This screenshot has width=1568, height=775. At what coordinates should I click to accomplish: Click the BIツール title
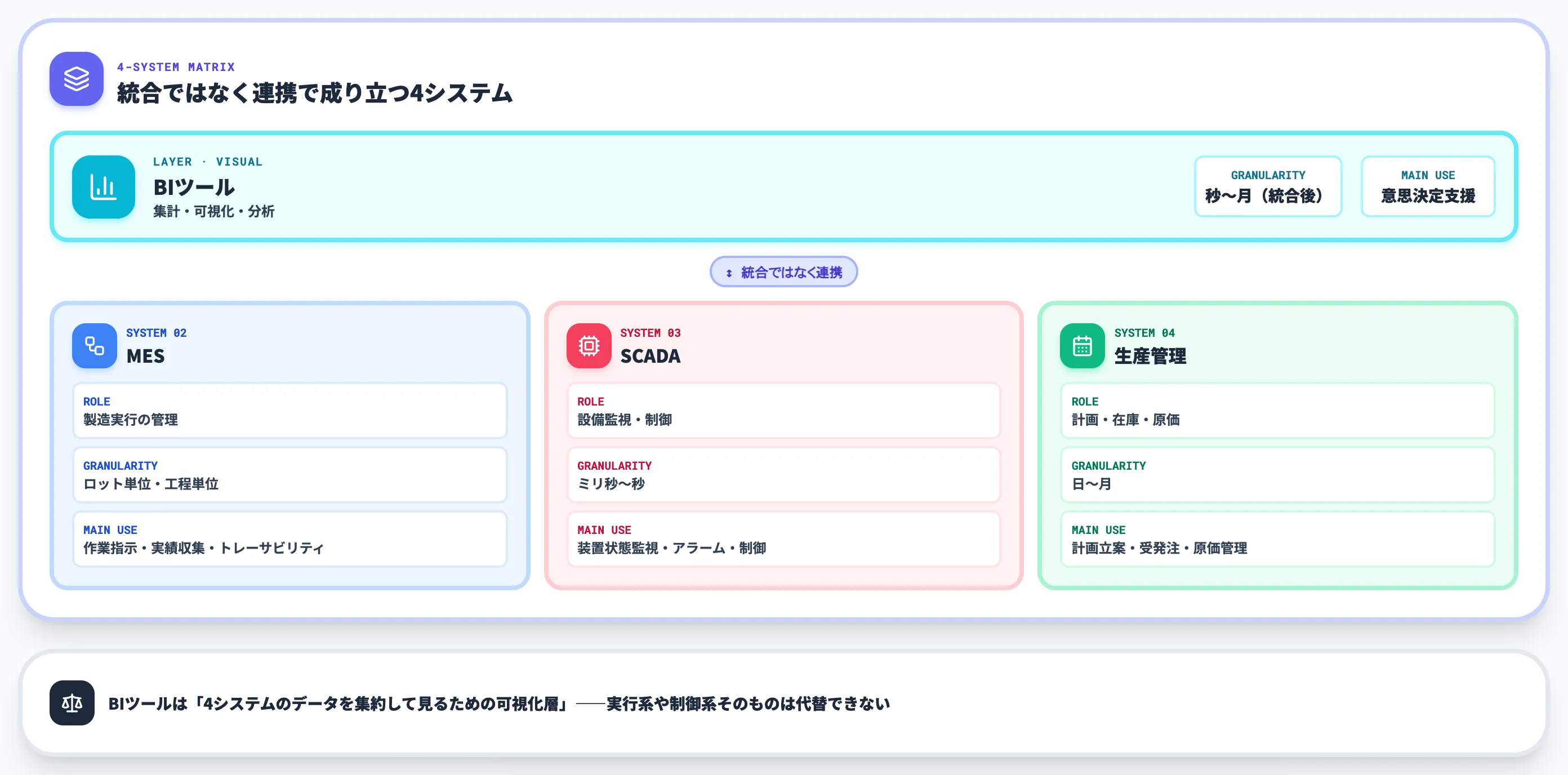[x=194, y=187]
